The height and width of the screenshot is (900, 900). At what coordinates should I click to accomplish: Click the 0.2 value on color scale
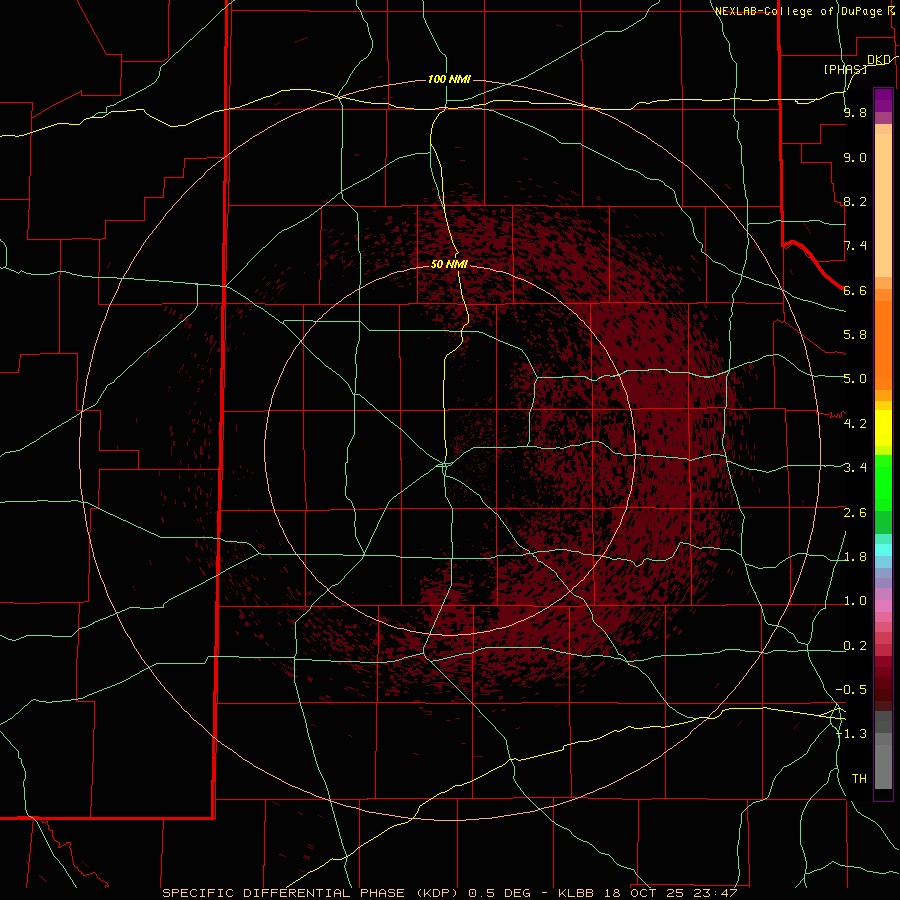pos(855,646)
